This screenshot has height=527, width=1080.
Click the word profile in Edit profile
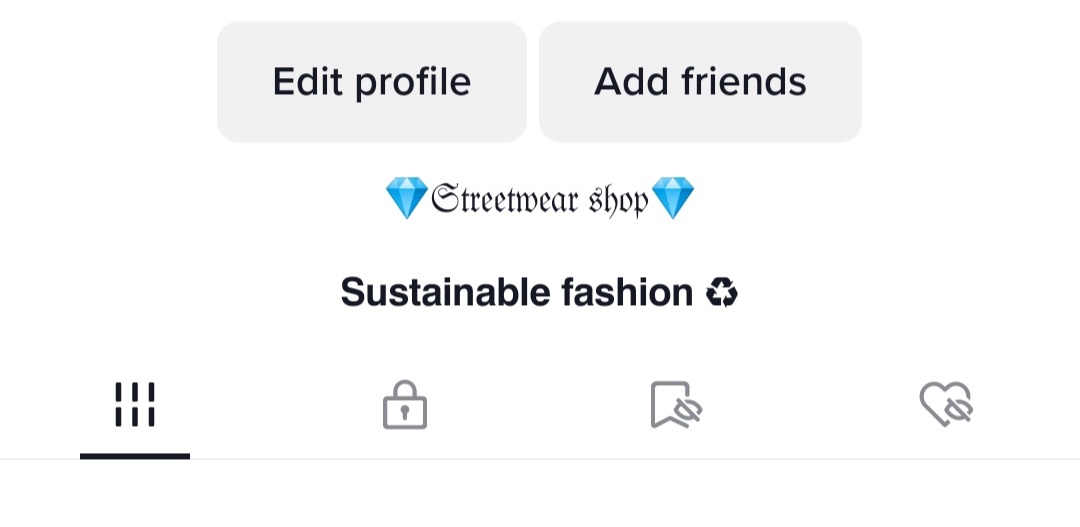tap(413, 83)
